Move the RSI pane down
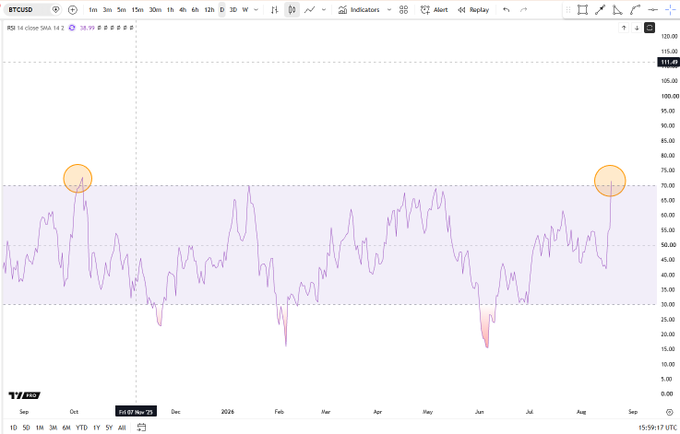This screenshot has width=680, height=434. click(x=637, y=28)
